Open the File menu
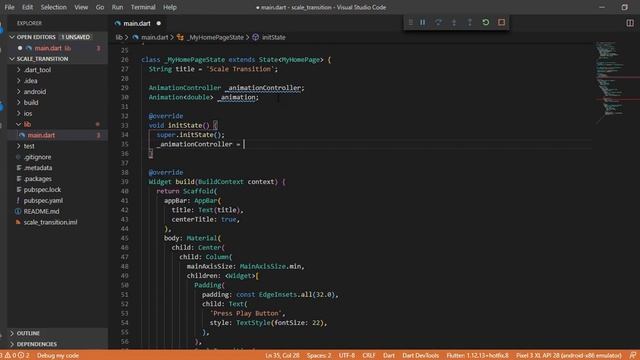 9,7
